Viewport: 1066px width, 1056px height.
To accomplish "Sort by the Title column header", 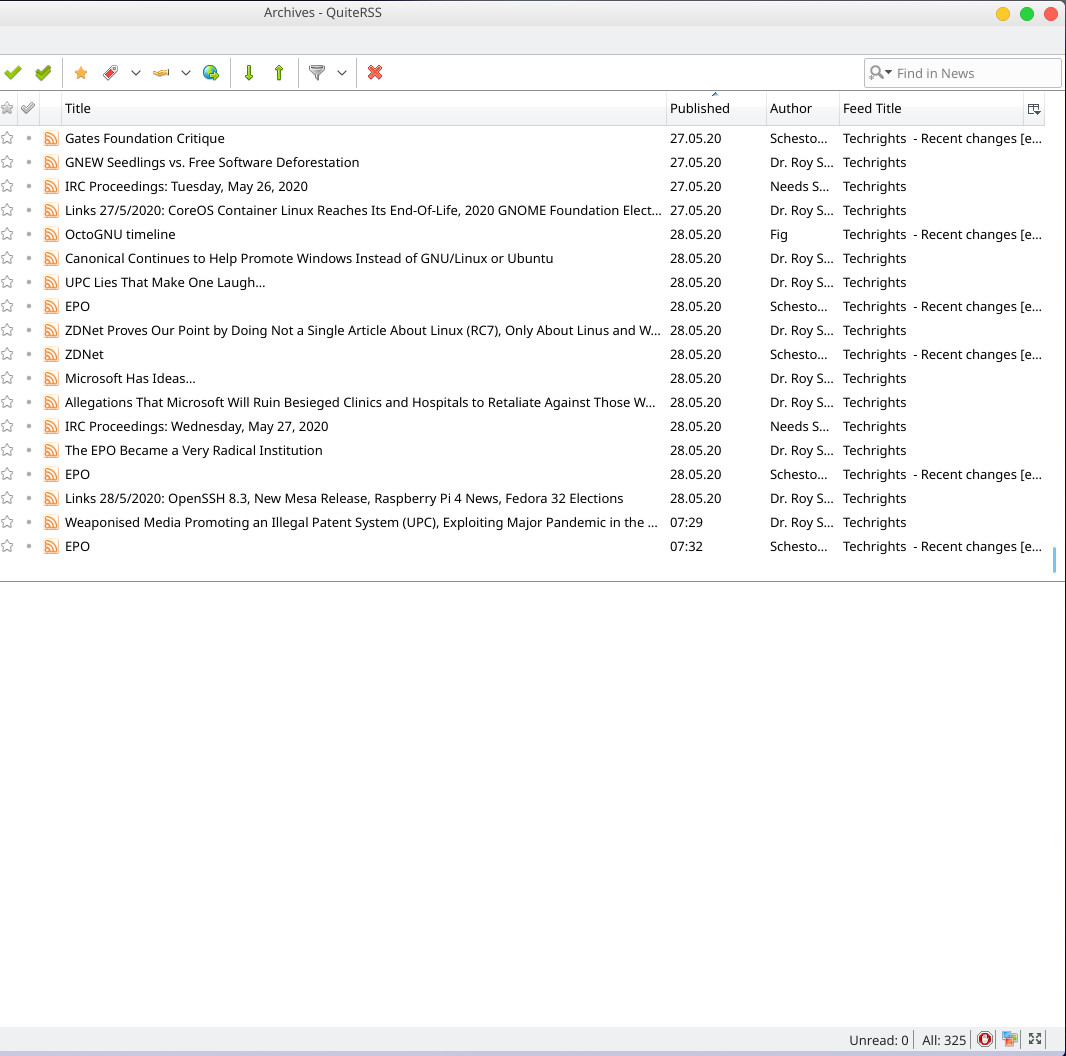I will (364, 109).
